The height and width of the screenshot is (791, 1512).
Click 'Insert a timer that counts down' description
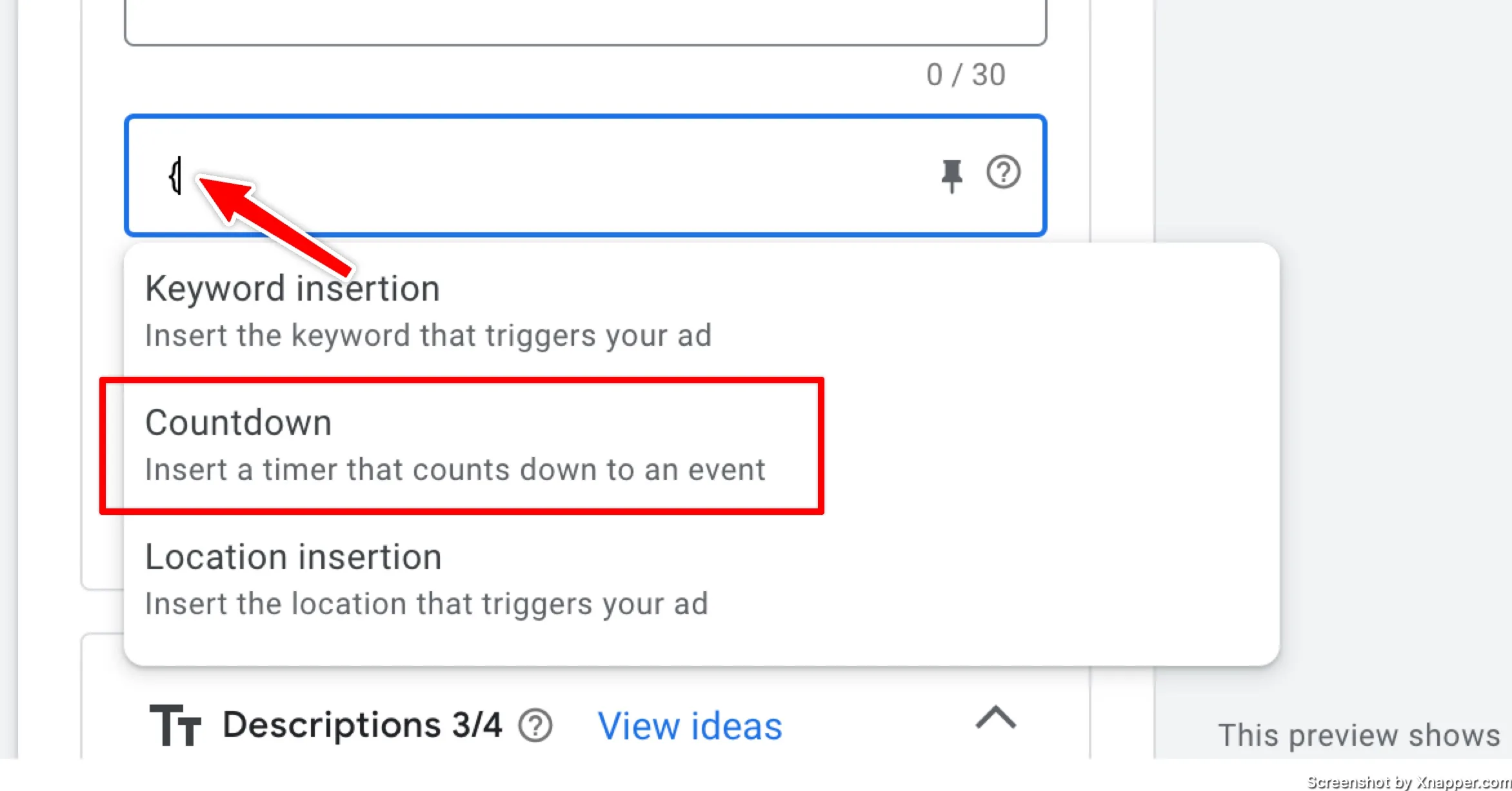pos(455,470)
